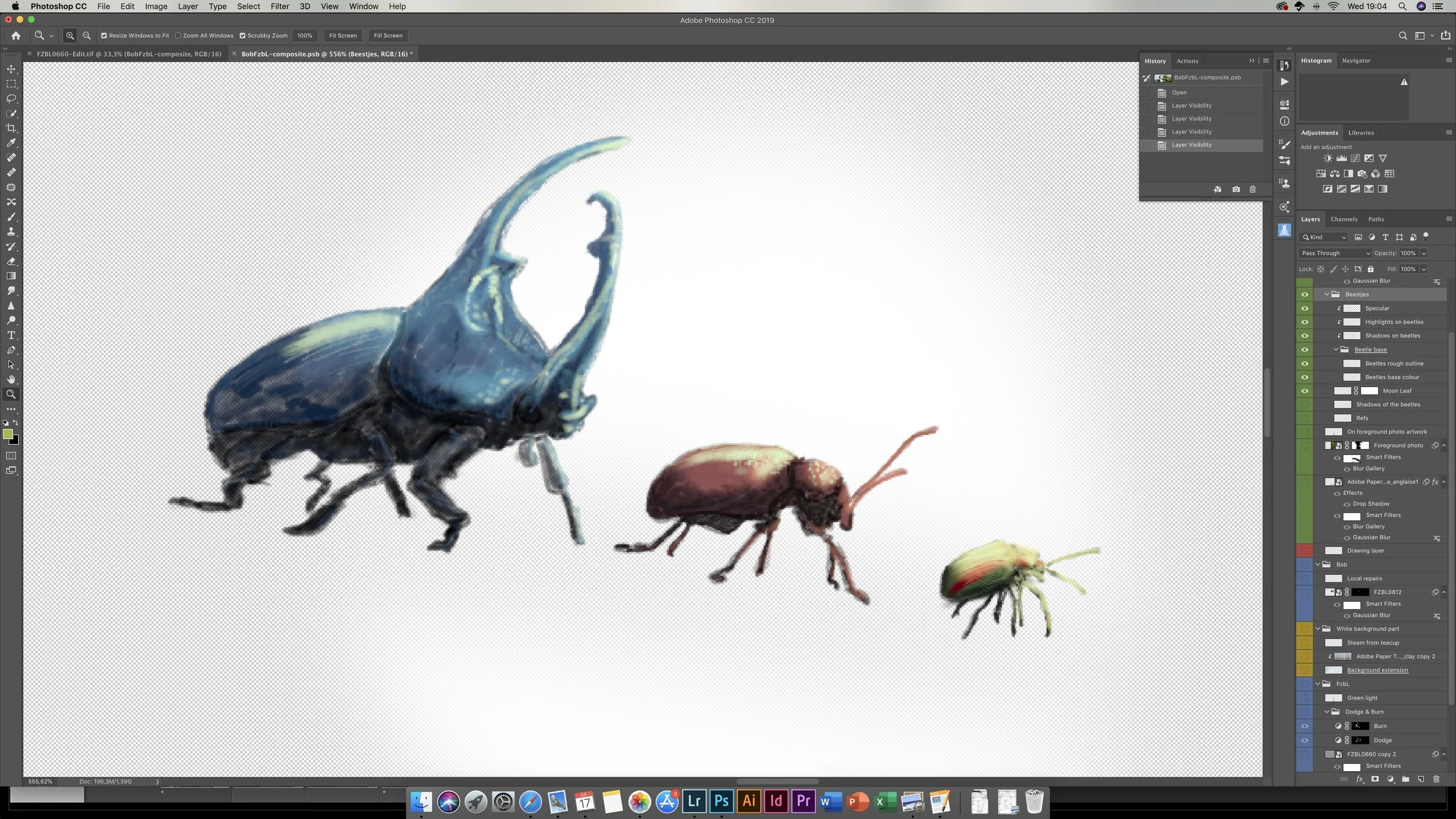
Task: Select the Hand tool
Action: (x=11, y=380)
